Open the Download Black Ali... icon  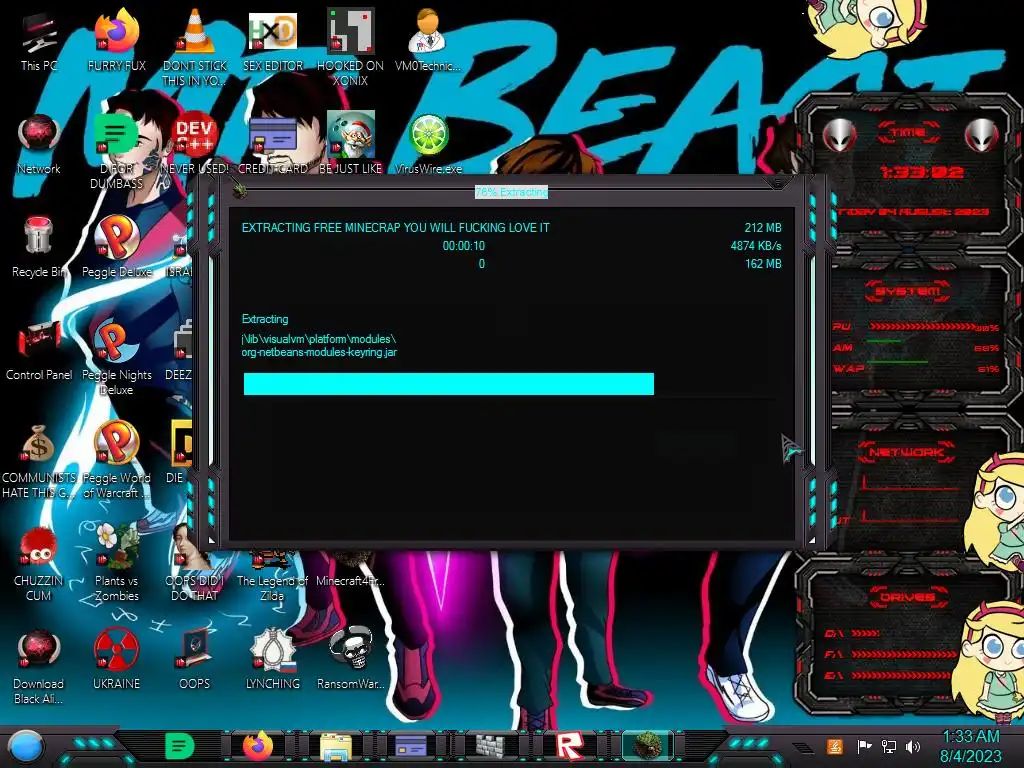[39, 666]
